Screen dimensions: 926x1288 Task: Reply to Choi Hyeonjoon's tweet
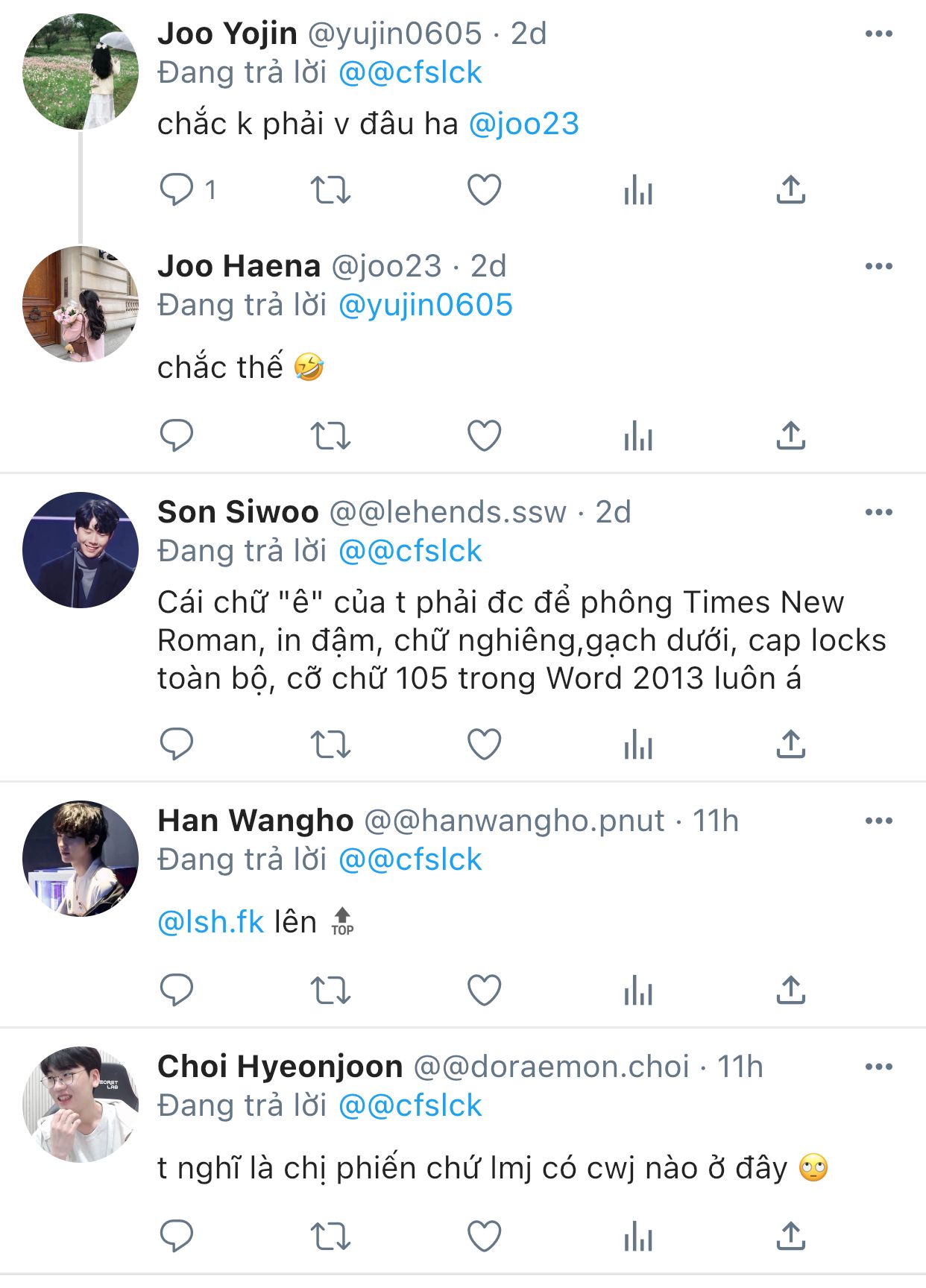tap(177, 1236)
